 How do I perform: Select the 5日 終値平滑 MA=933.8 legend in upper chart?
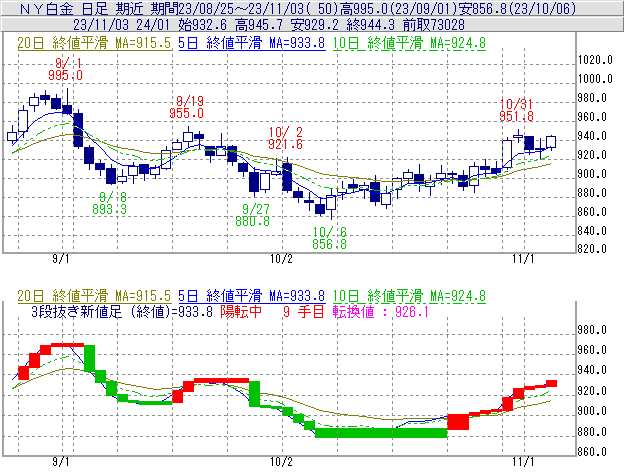pyautogui.click(x=252, y=43)
